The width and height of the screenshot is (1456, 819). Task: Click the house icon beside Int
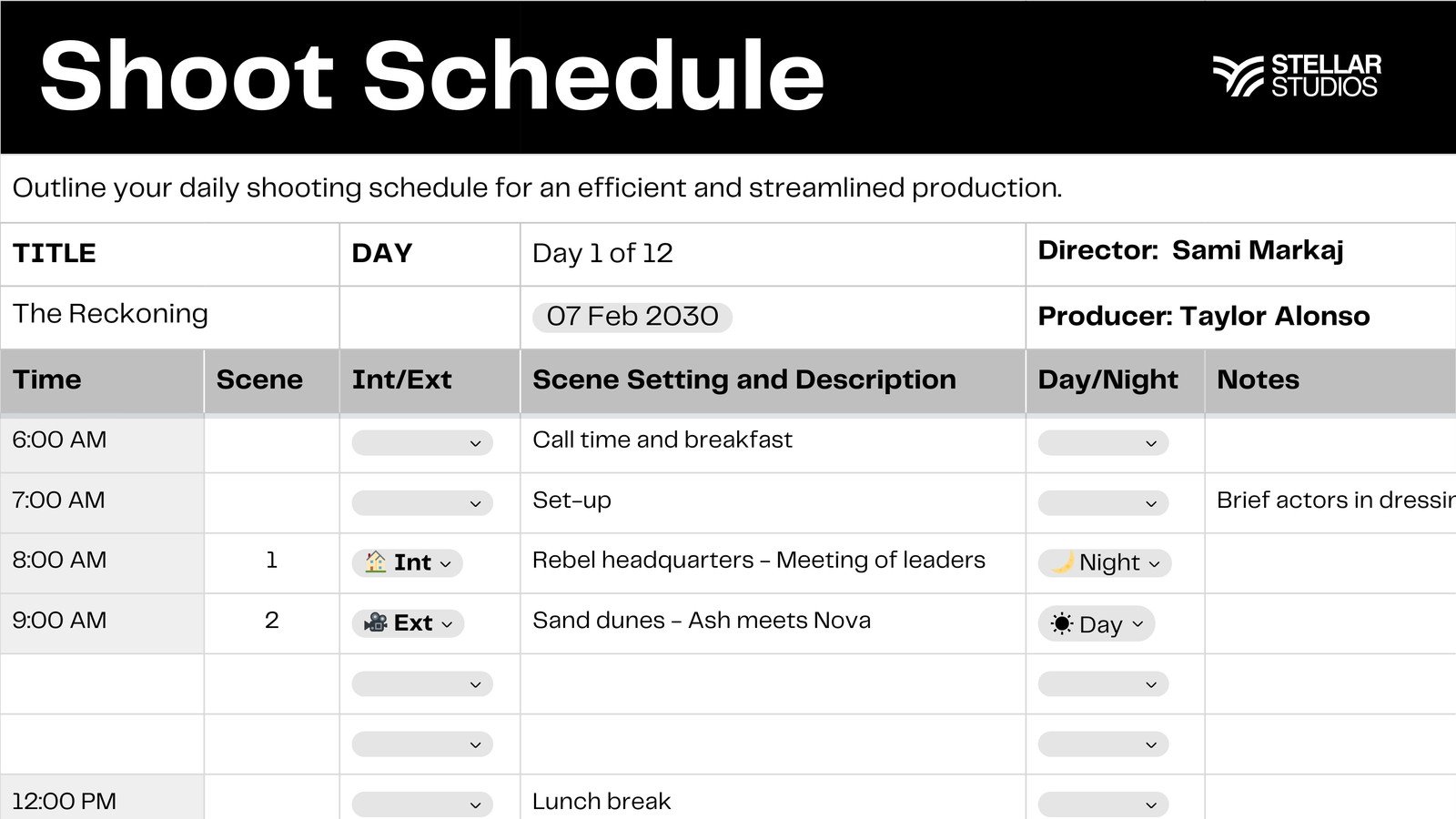coord(376,562)
